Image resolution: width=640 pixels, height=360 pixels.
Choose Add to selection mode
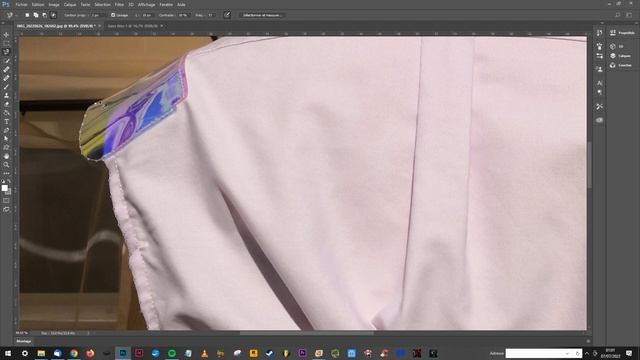point(36,15)
